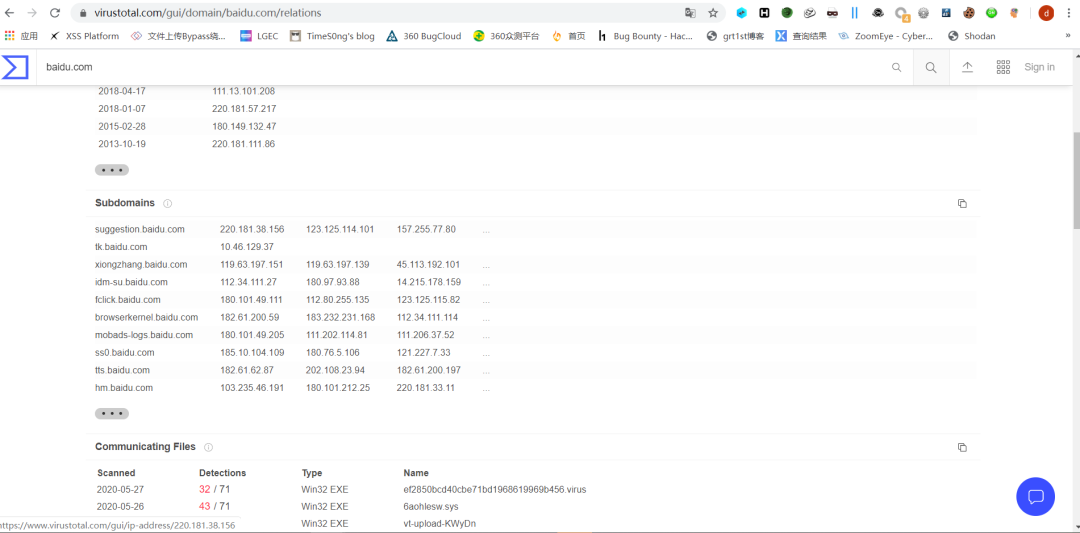Screen dimensions: 1080x533
Task: Open the Shodan bookmark
Action: 972,36
